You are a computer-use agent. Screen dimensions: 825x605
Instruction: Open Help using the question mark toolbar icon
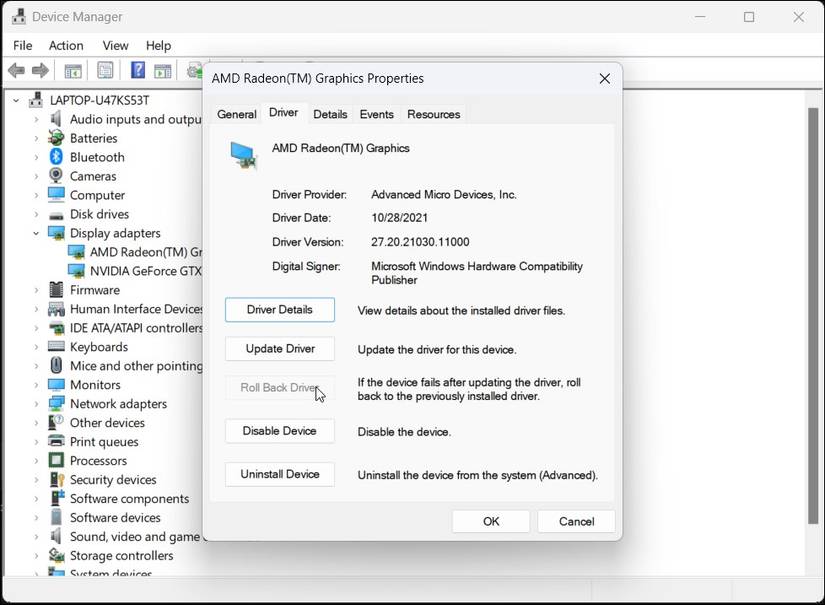tap(137, 70)
